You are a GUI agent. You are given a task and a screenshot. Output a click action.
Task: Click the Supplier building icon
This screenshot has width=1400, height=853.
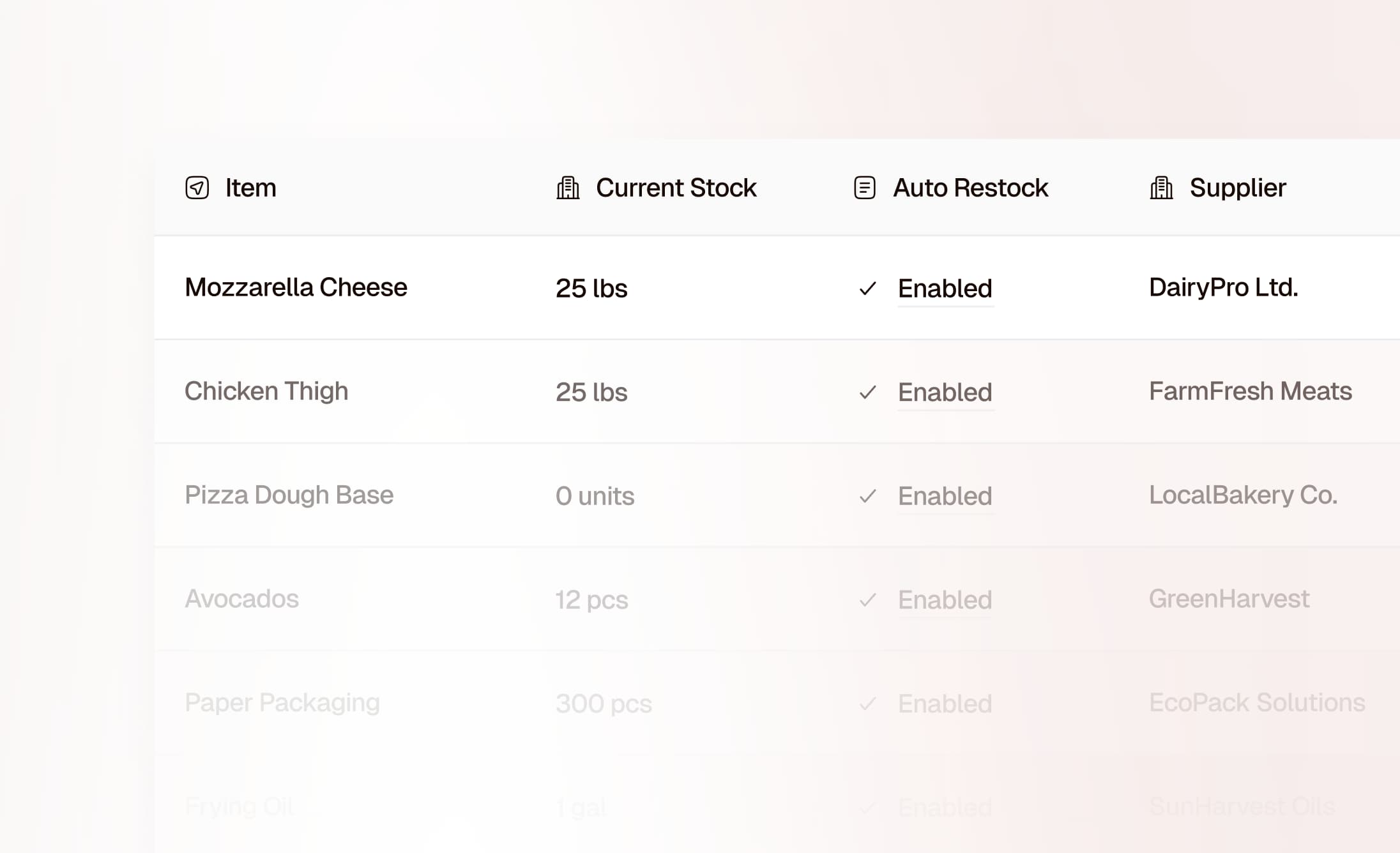pos(1161,188)
